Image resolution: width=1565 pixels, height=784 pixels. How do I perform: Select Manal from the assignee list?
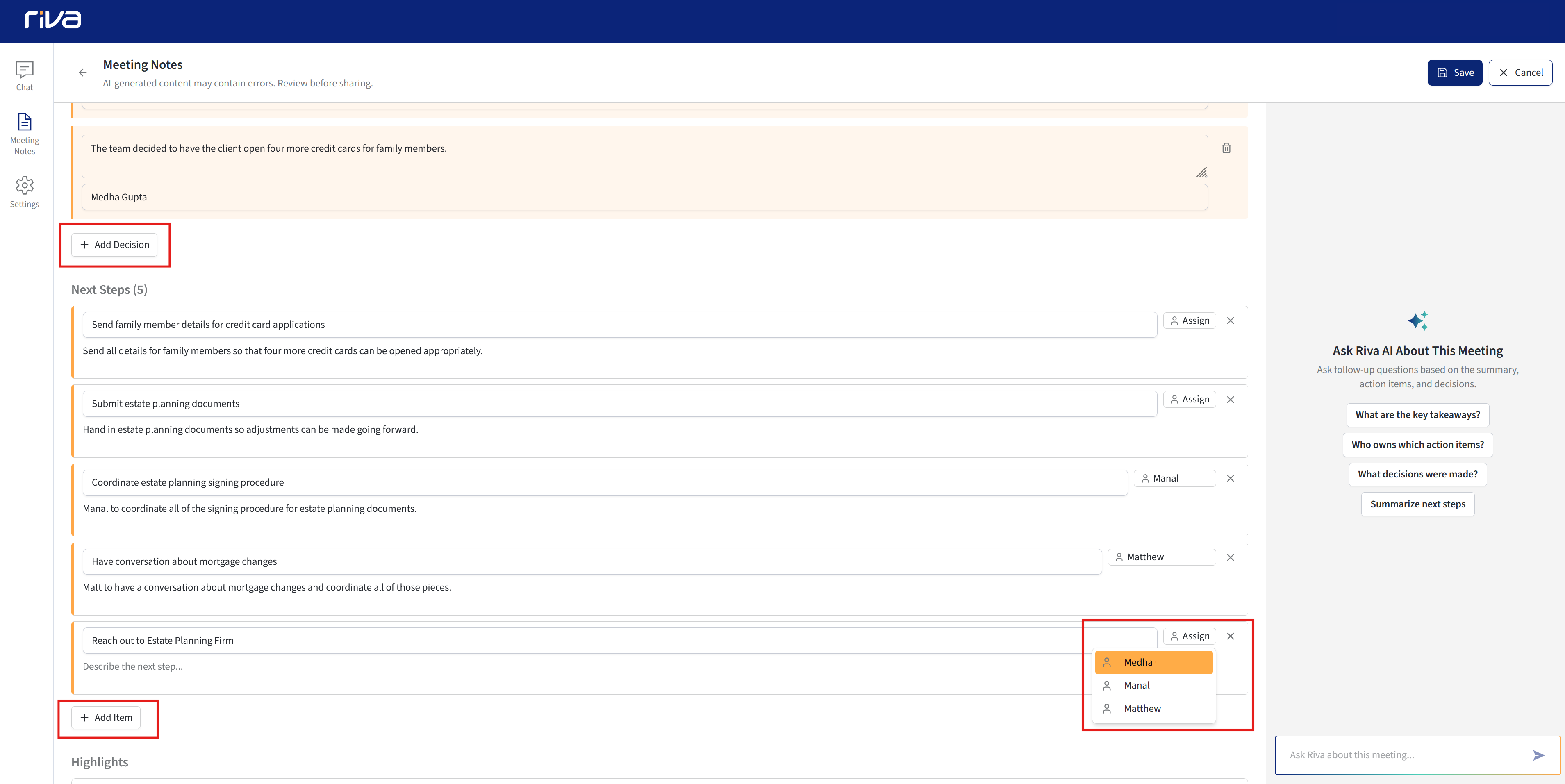(1154, 686)
